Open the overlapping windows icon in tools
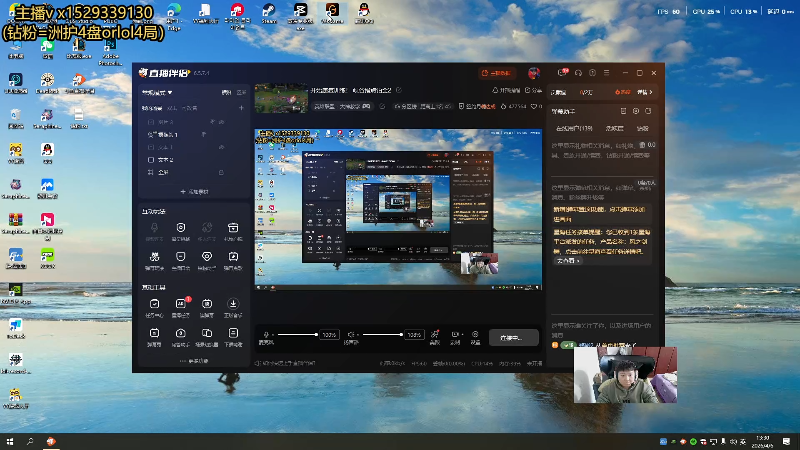The height and width of the screenshot is (450, 800). tap(207, 333)
